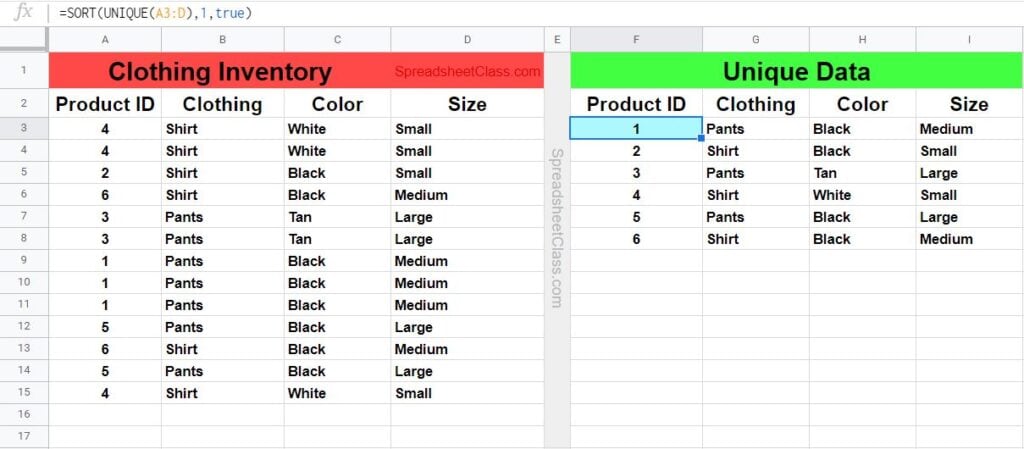This screenshot has height=449, width=1024.
Task: Click the Clothing header cell in column G
Action: tap(756, 104)
